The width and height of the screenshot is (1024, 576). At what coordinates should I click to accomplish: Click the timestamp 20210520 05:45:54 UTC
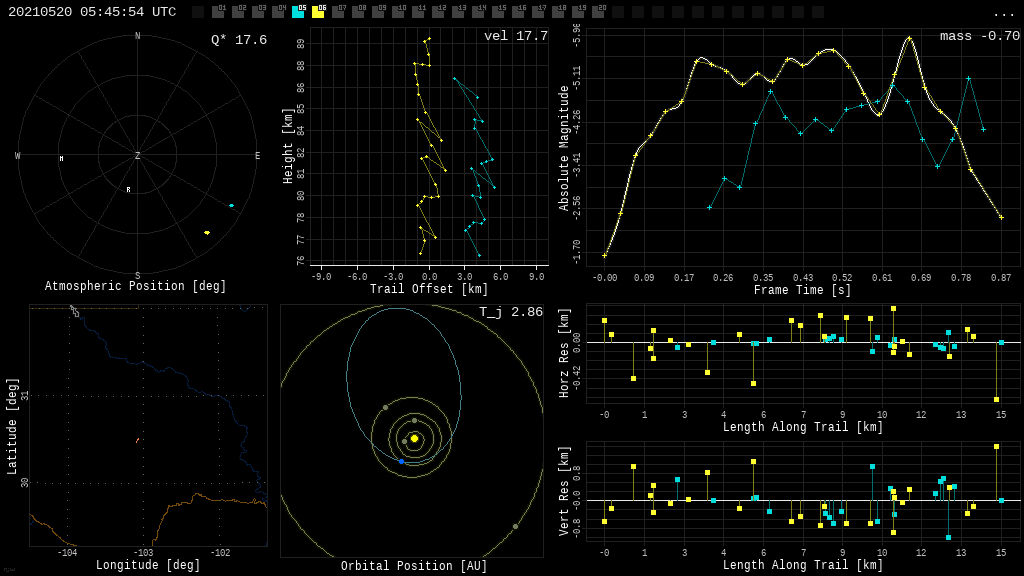pyautogui.click(x=92, y=12)
